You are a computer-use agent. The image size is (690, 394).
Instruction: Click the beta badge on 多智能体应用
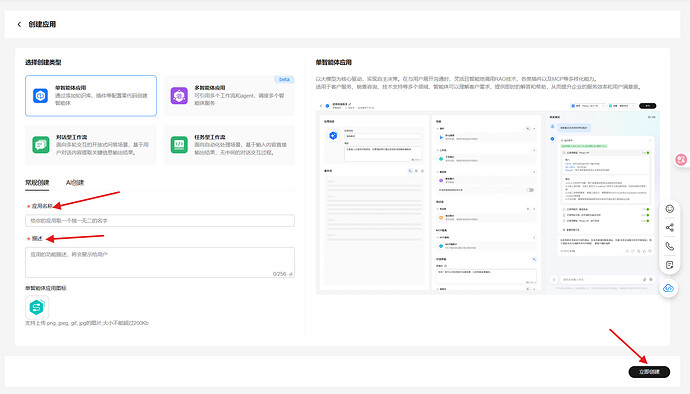pyautogui.click(x=284, y=79)
